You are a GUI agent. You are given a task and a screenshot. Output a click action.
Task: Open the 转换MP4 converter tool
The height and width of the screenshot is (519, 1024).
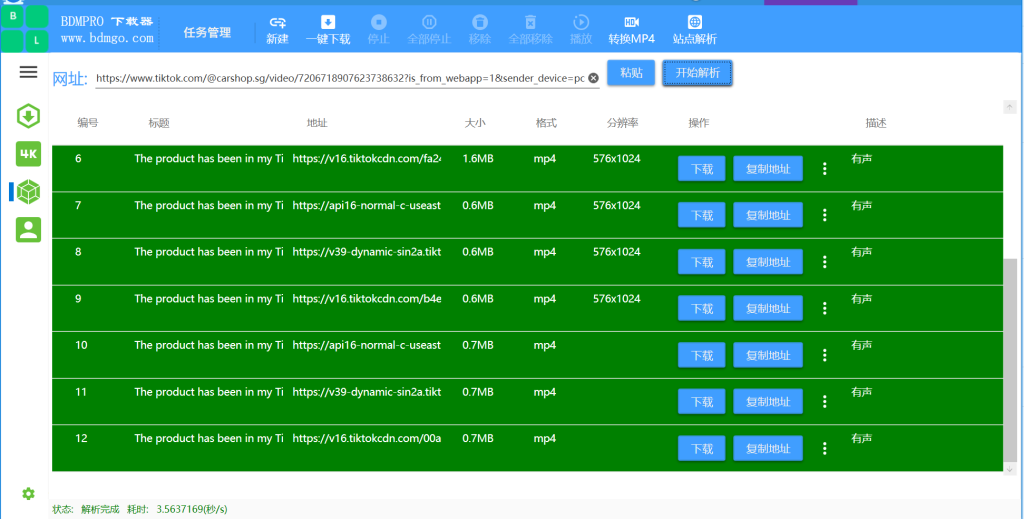pyautogui.click(x=632, y=31)
